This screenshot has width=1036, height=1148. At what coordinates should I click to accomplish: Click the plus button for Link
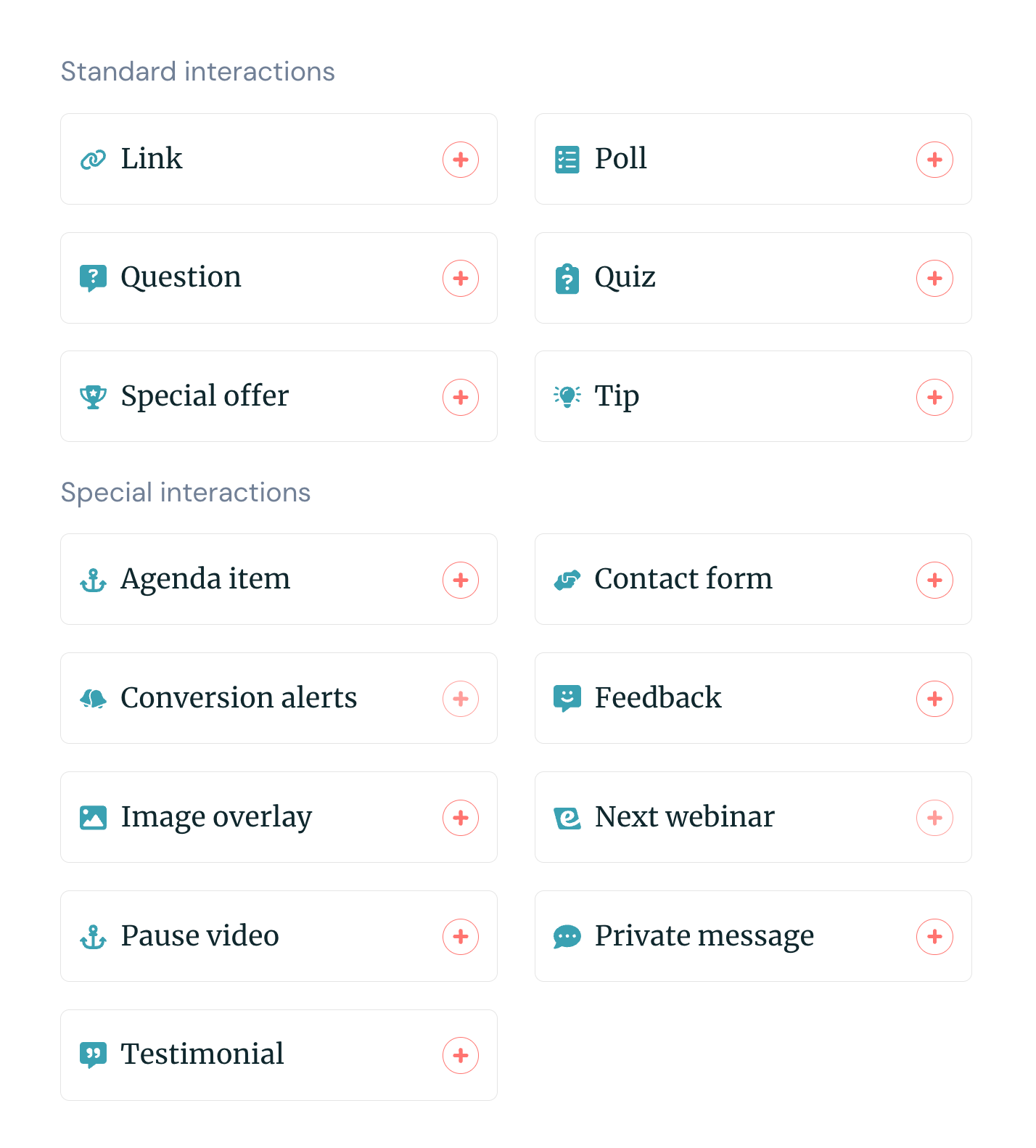[x=461, y=160]
